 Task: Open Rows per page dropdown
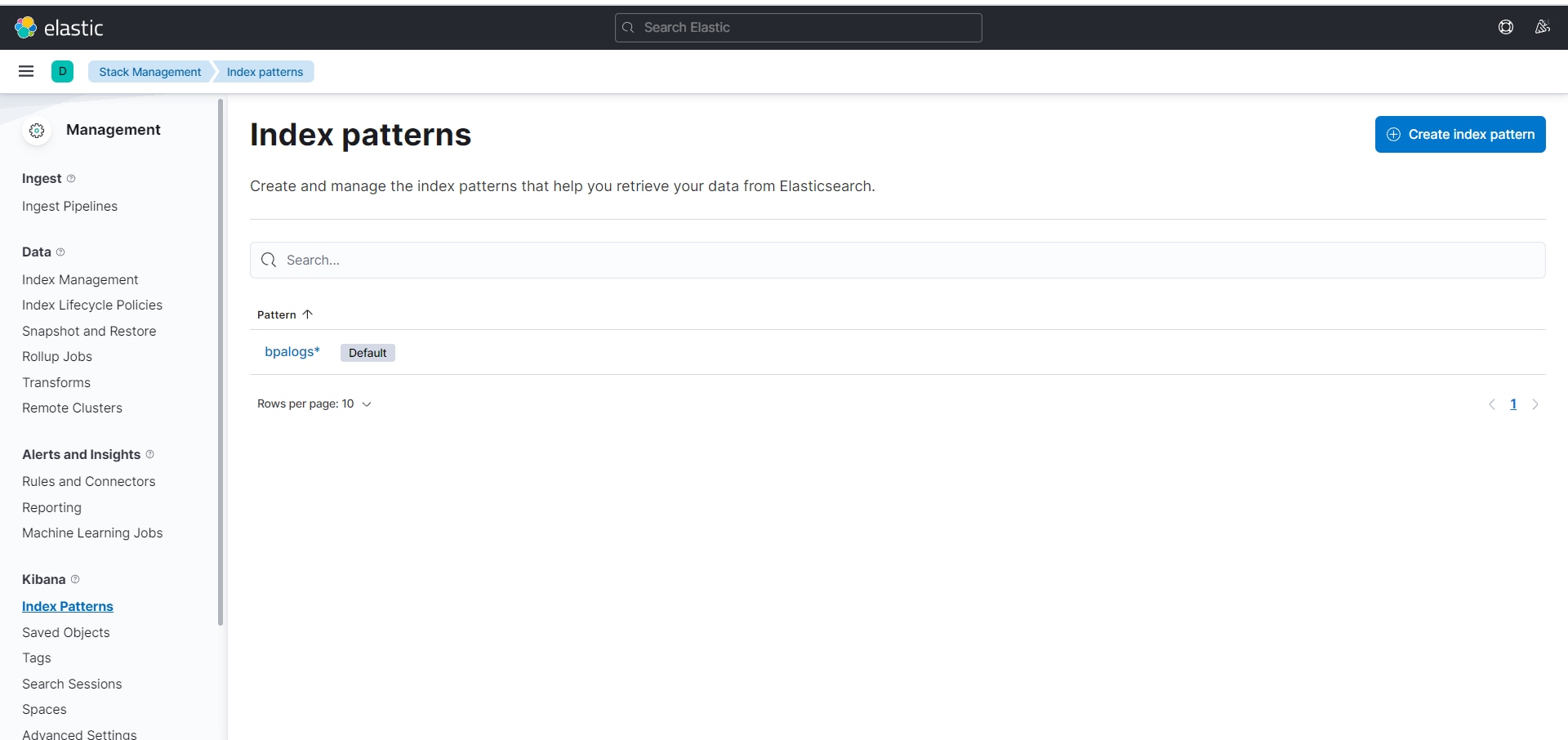(314, 403)
